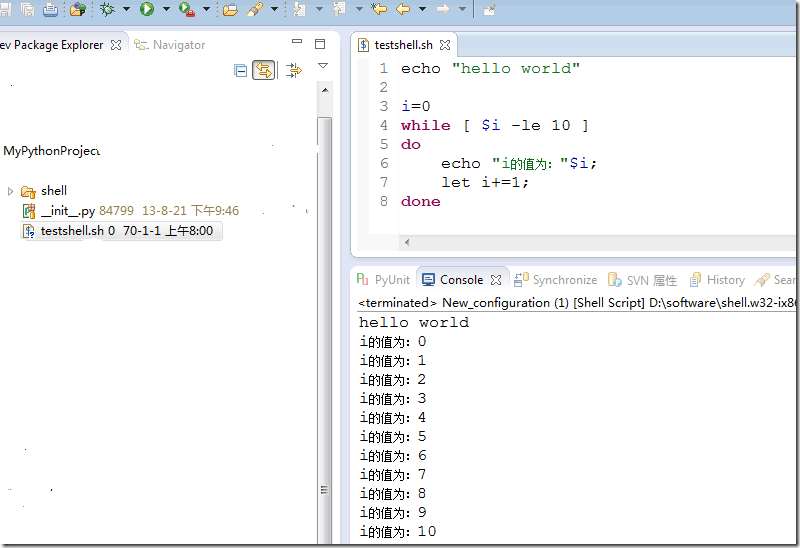Viewport: 800px width, 548px height.
Task: Close the Package Explorer tab
Action: click(x=116, y=45)
